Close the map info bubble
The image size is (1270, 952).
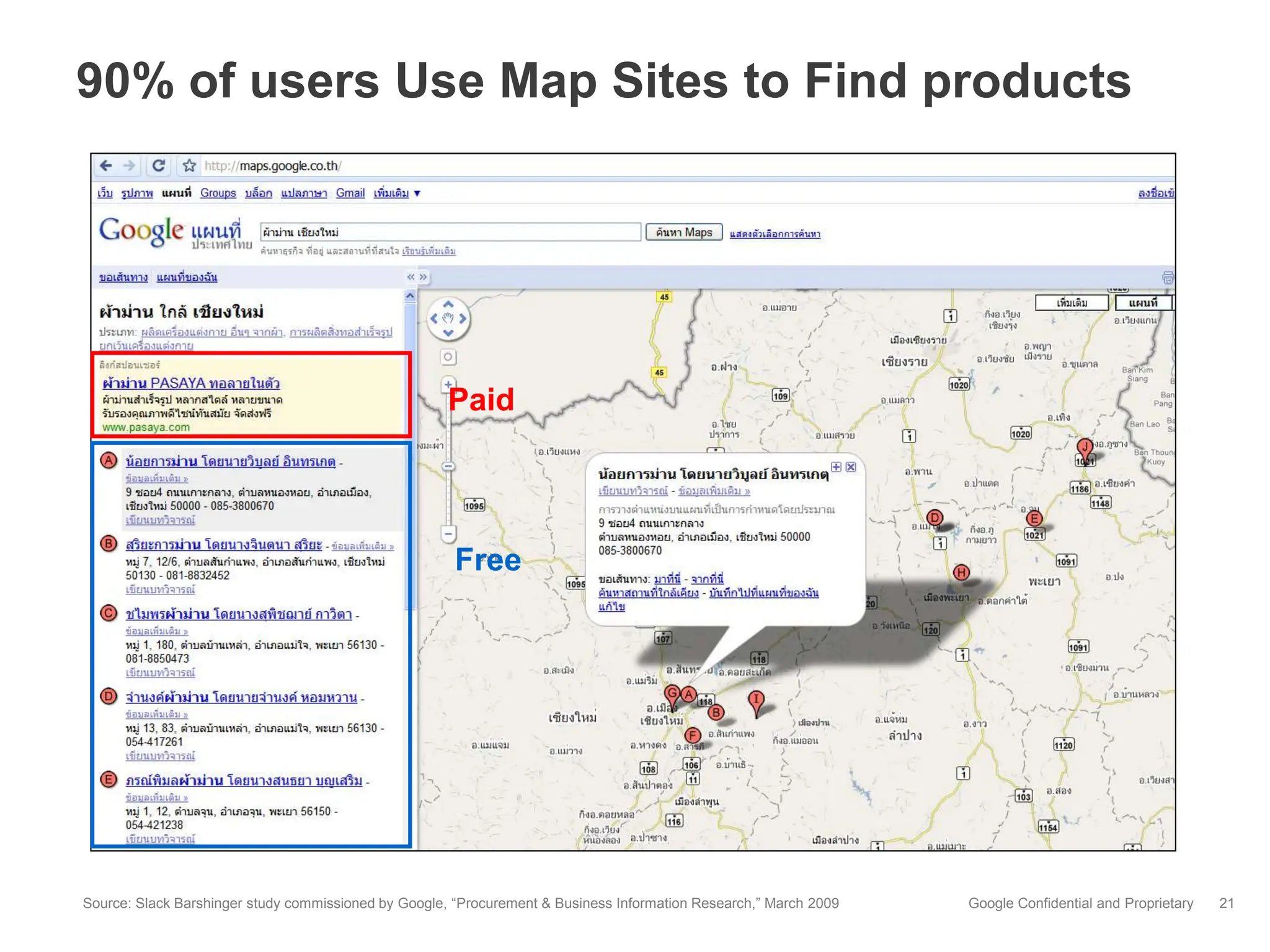851,467
